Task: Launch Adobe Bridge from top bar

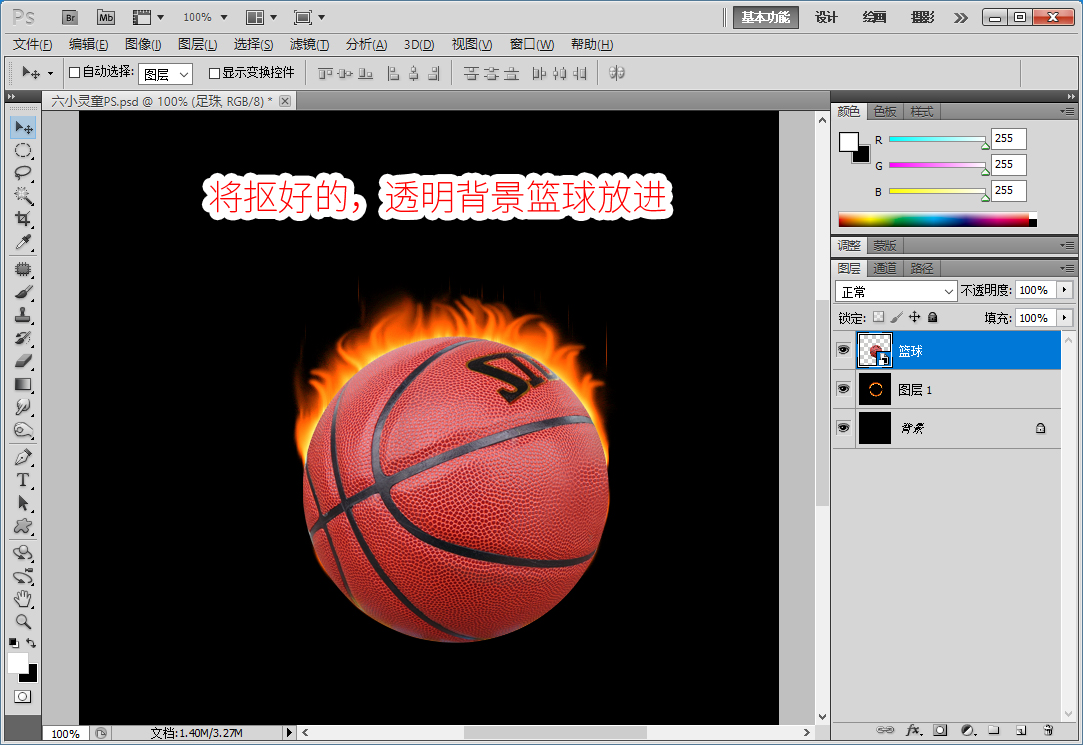Action: coord(70,17)
